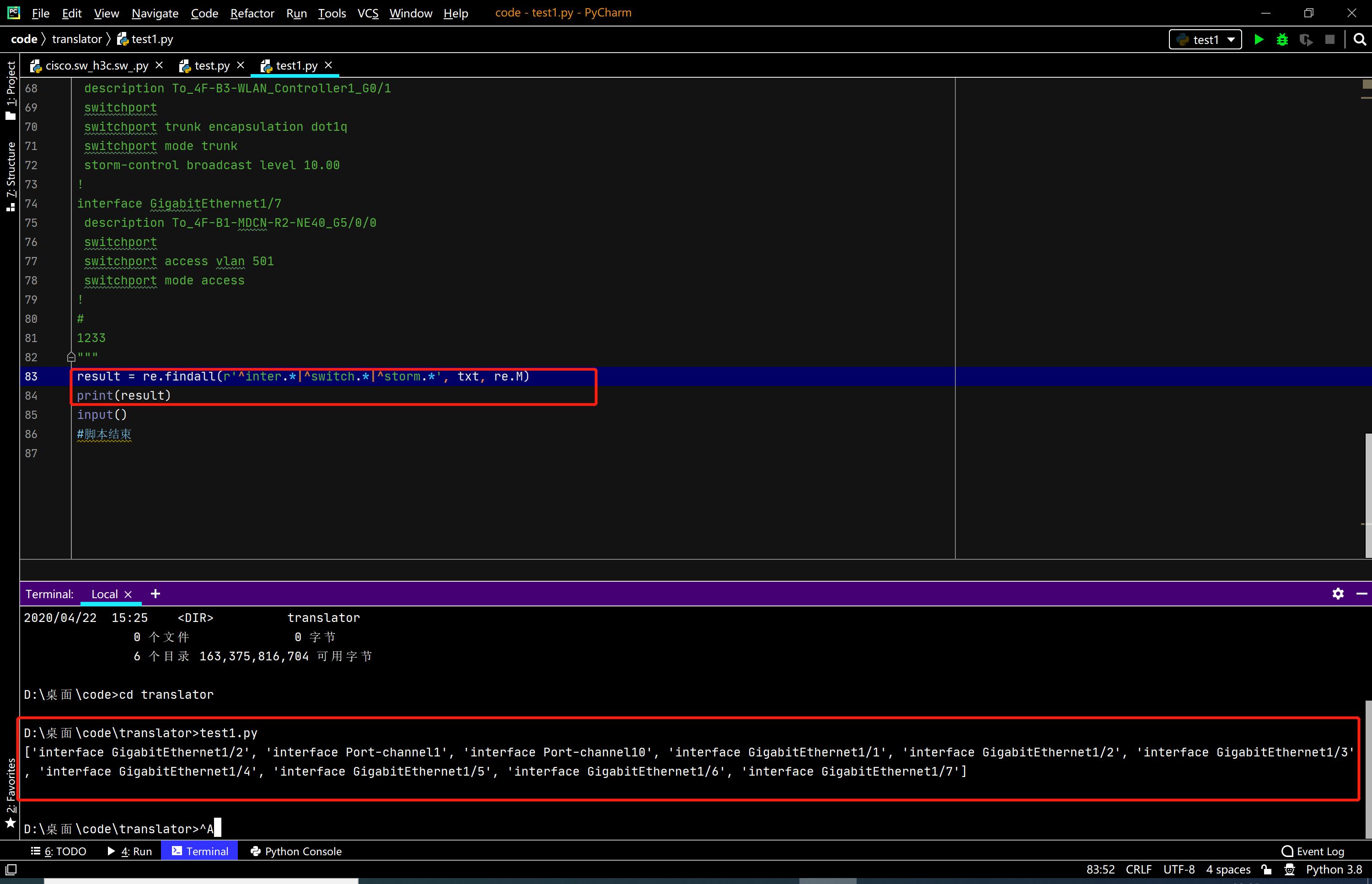Open the Navigate menu
The height and width of the screenshot is (884, 1372).
point(155,13)
